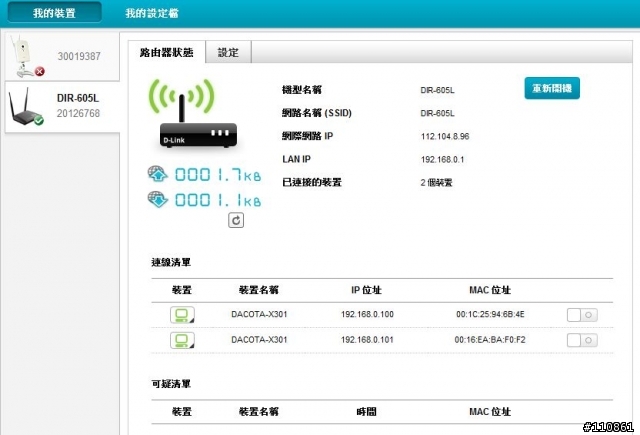Click the download rate 0001.1KB readout
This screenshot has width=640, height=435.
click(218, 200)
